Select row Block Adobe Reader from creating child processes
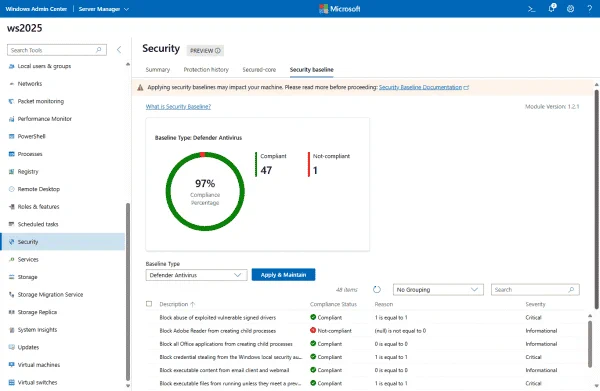The width and height of the screenshot is (600, 391). tap(365, 331)
